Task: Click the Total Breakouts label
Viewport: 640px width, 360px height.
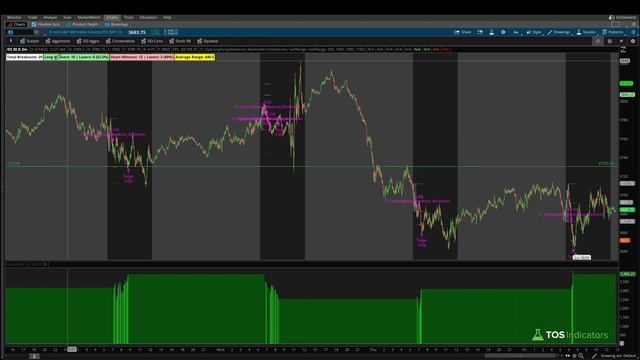Action: pyautogui.click(x=24, y=57)
